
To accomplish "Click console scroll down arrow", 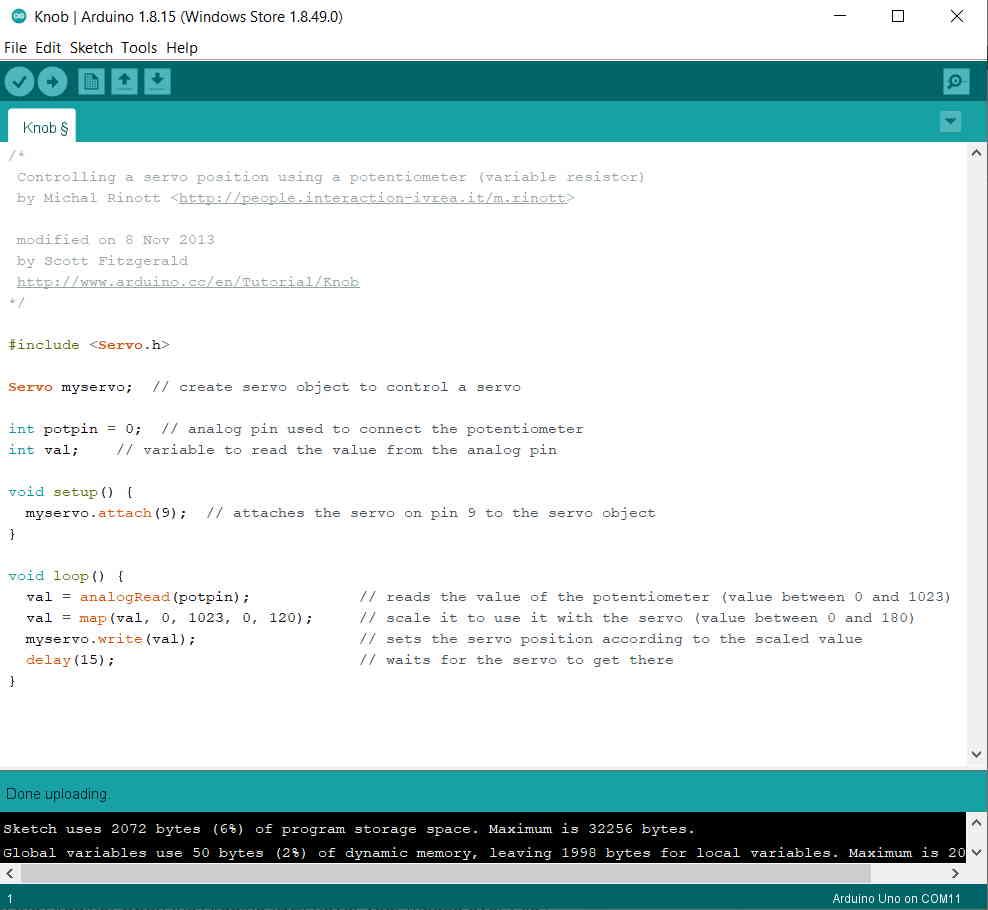I will pos(976,853).
